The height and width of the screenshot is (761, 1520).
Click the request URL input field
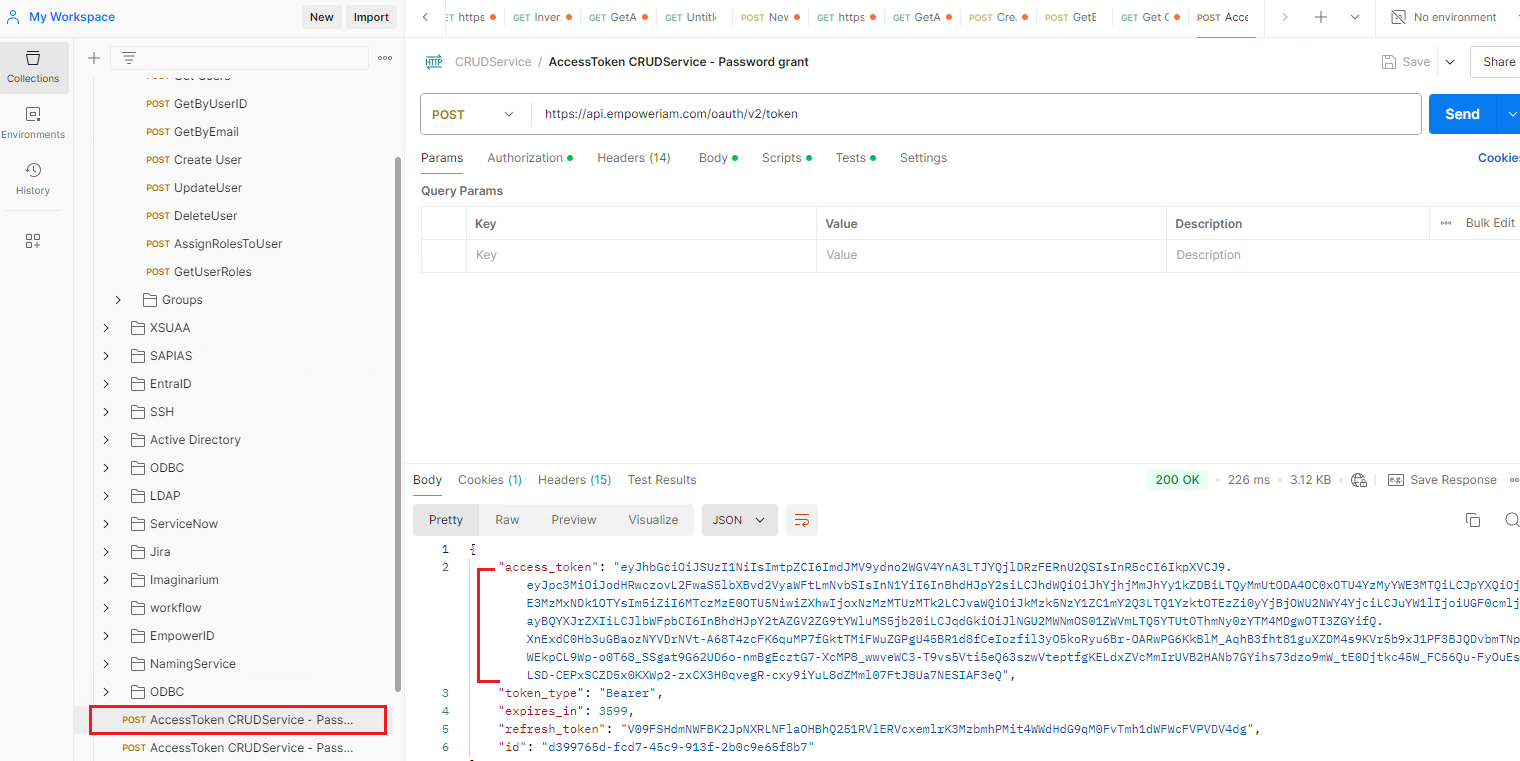[975, 114]
